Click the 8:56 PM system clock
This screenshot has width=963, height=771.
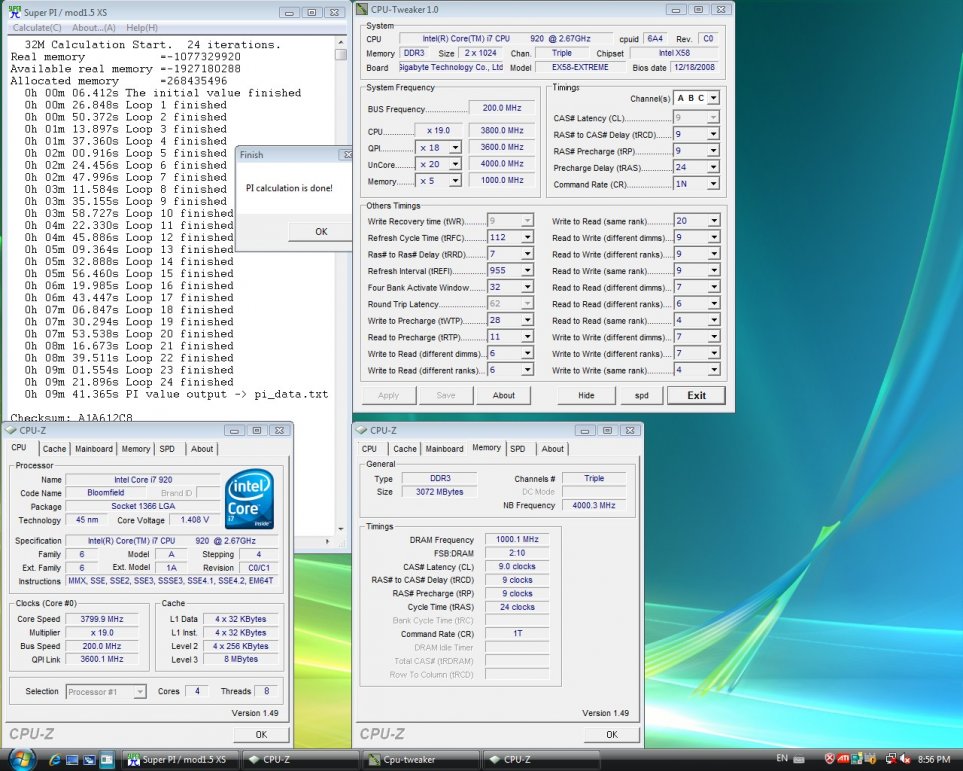click(934, 760)
